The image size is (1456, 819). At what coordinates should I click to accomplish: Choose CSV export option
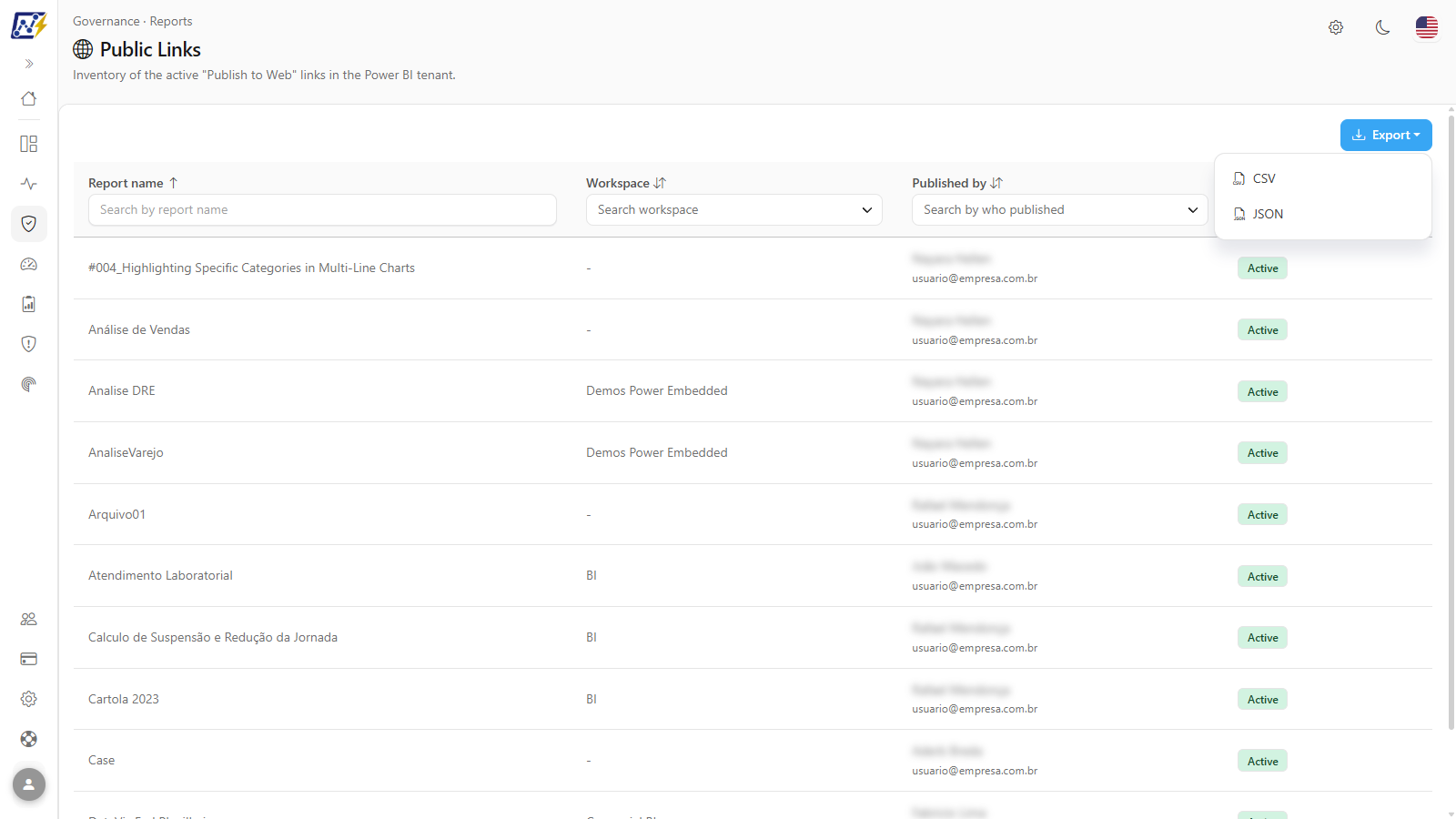(x=1322, y=178)
